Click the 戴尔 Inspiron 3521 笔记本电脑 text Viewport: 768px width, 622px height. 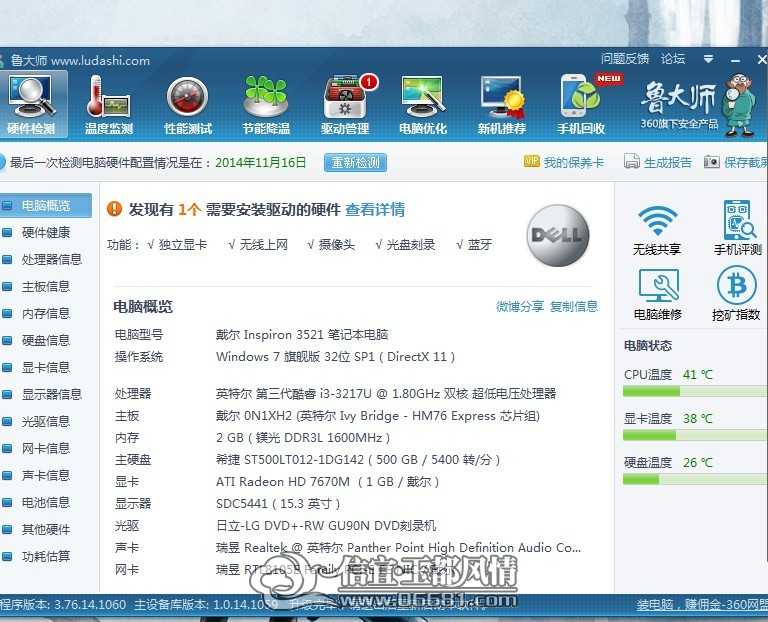pos(302,335)
